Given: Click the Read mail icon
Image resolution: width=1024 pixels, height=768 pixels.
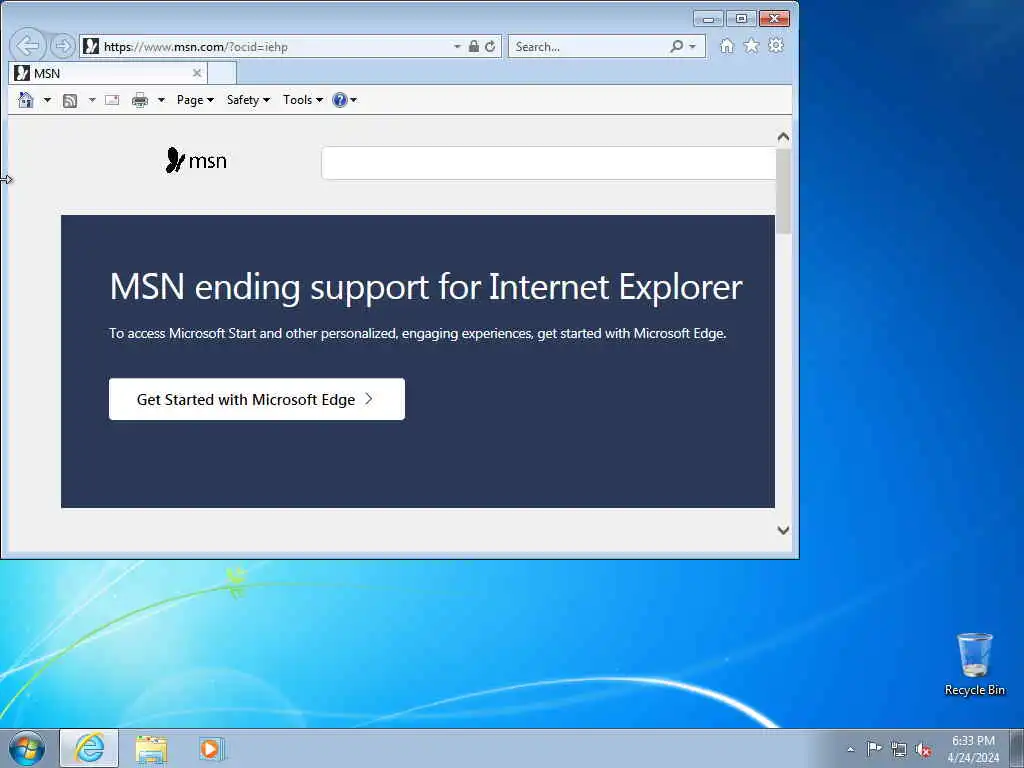Looking at the screenshot, I should point(112,100).
